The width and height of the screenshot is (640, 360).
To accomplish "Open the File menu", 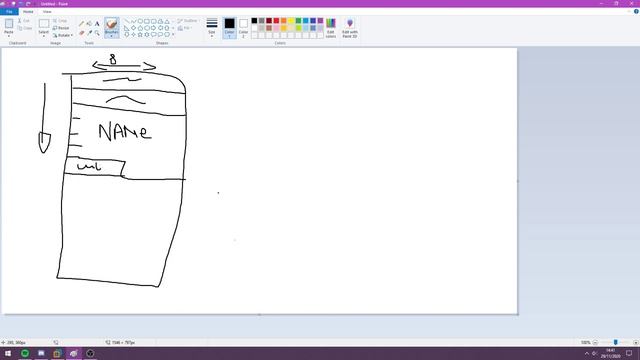I will (9, 11).
